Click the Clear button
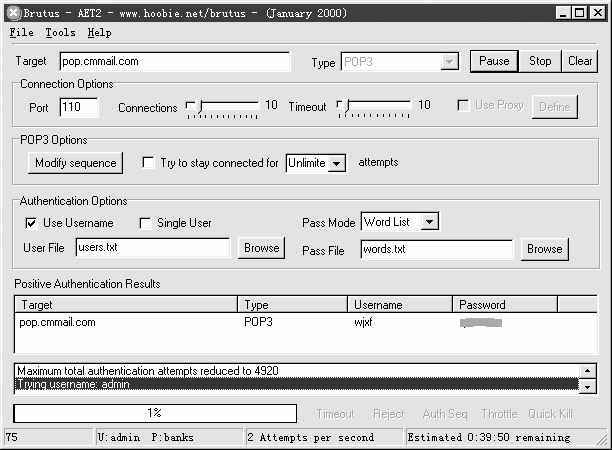The image size is (612, 450). coord(580,61)
